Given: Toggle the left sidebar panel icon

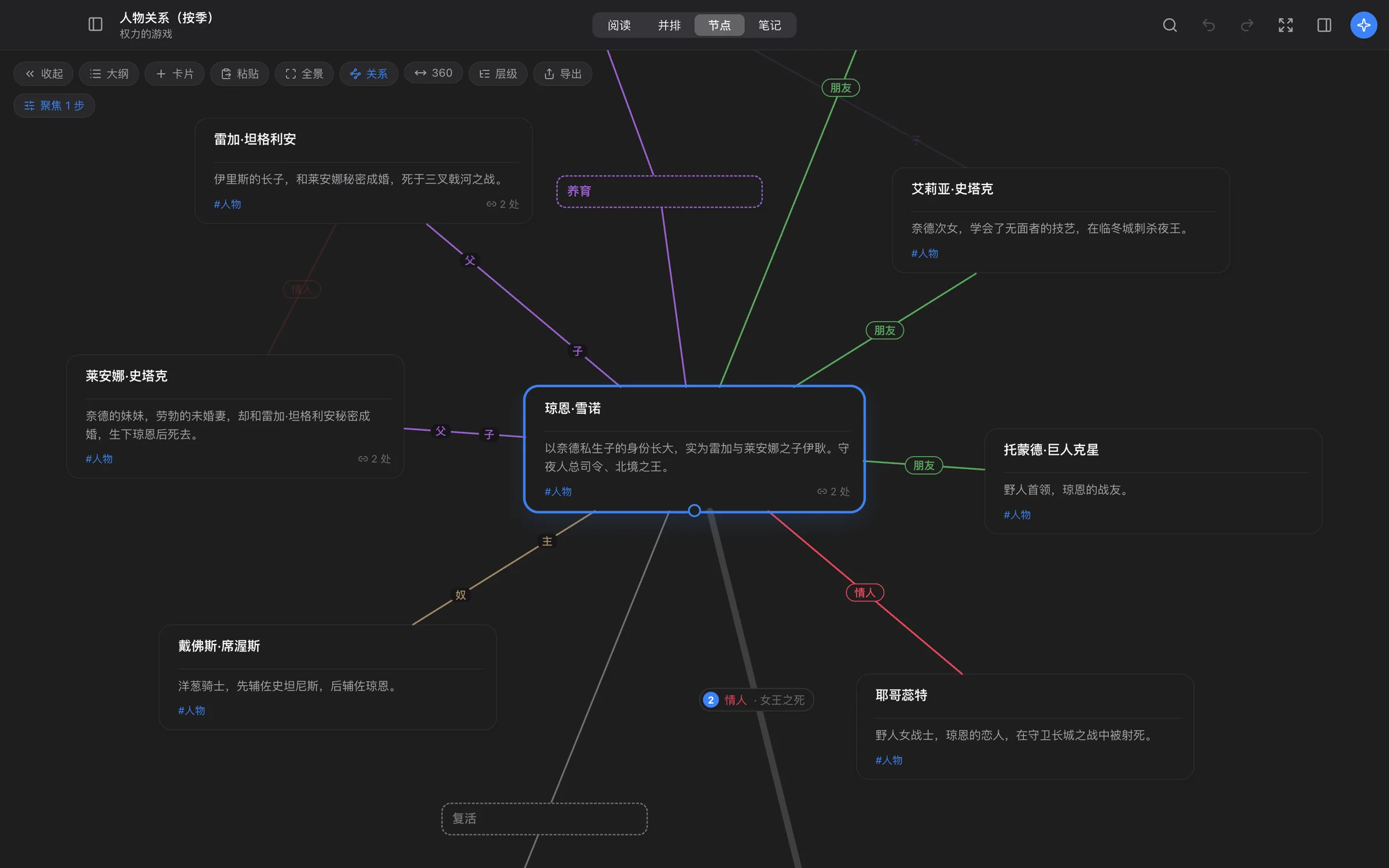Looking at the screenshot, I should pyautogui.click(x=95, y=25).
